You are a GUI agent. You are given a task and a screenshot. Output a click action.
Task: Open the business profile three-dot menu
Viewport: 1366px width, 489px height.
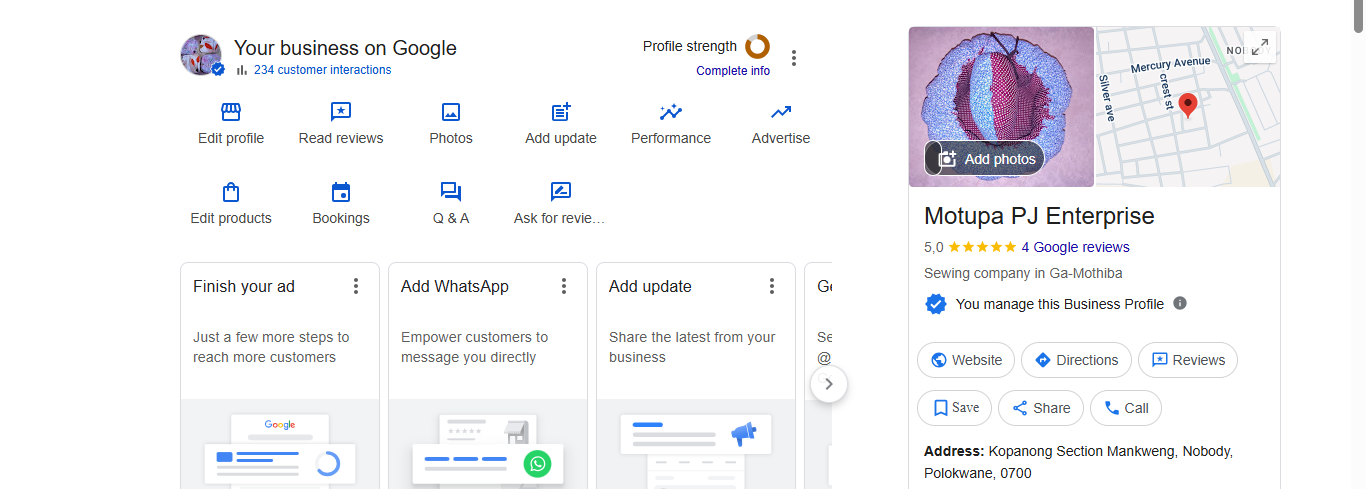tap(794, 58)
